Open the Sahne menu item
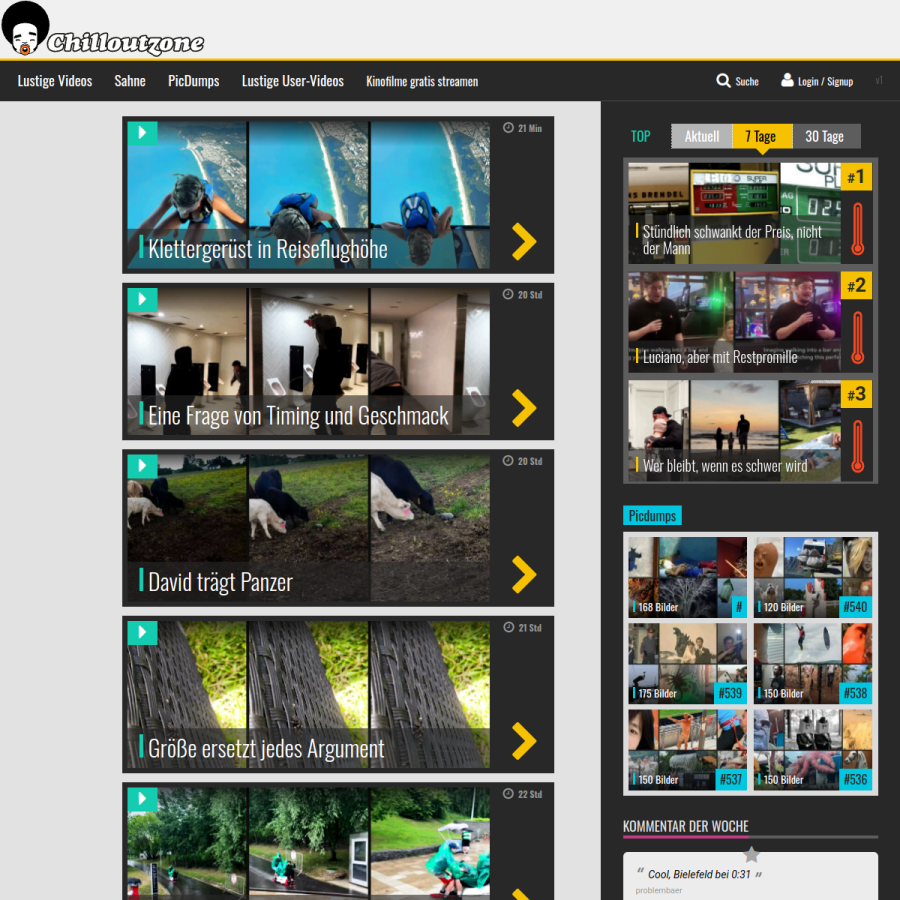The image size is (900, 900). coord(130,81)
